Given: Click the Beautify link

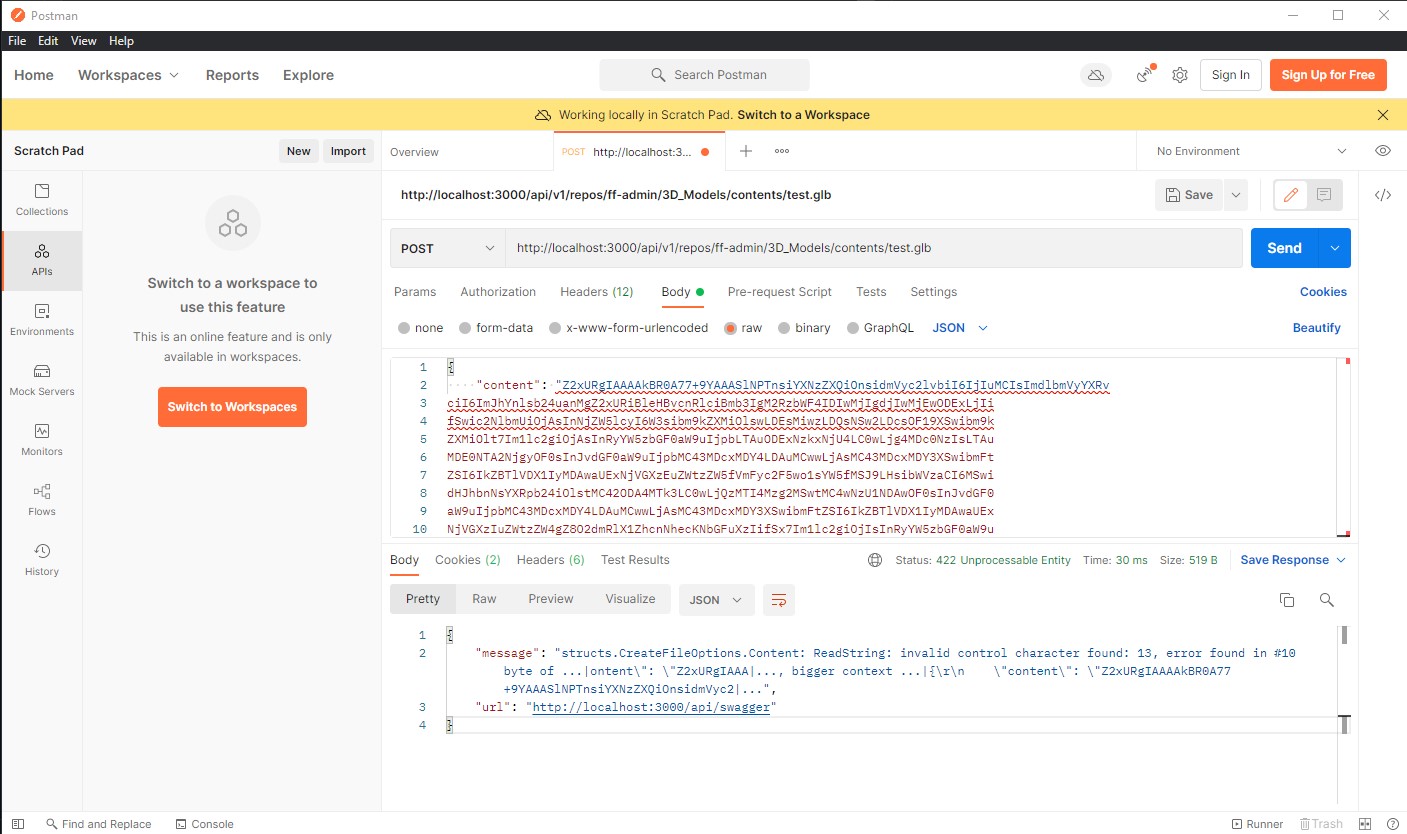Looking at the screenshot, I should (x=1316, y=328).
